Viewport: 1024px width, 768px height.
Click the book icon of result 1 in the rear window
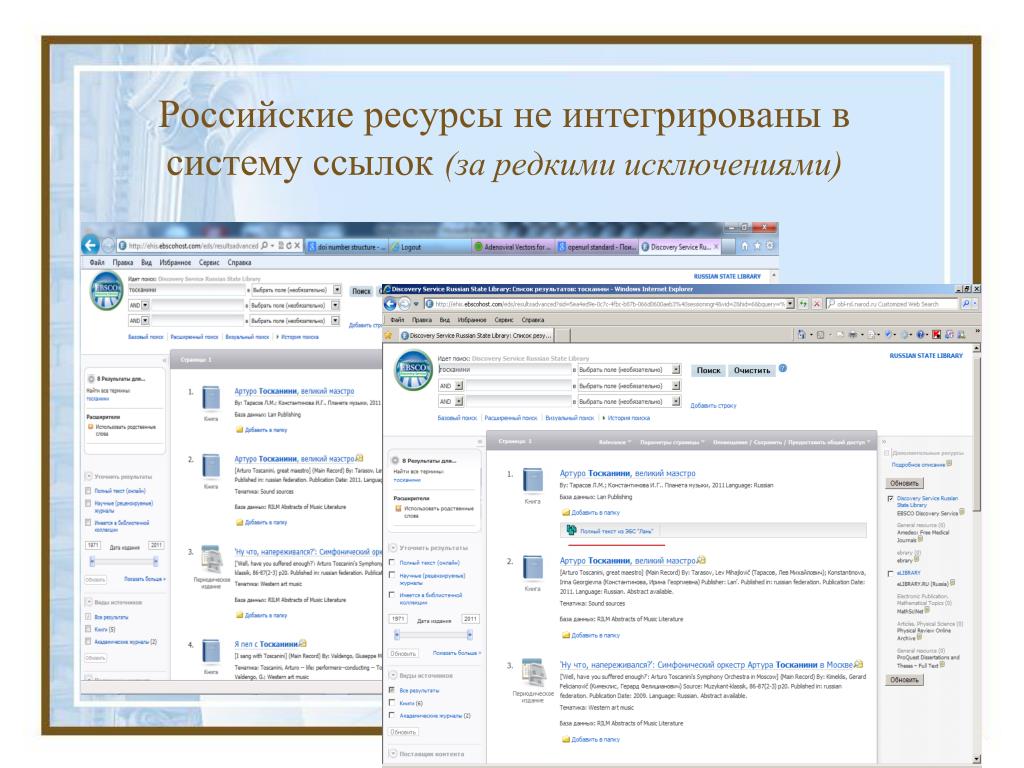coord(211,398)
